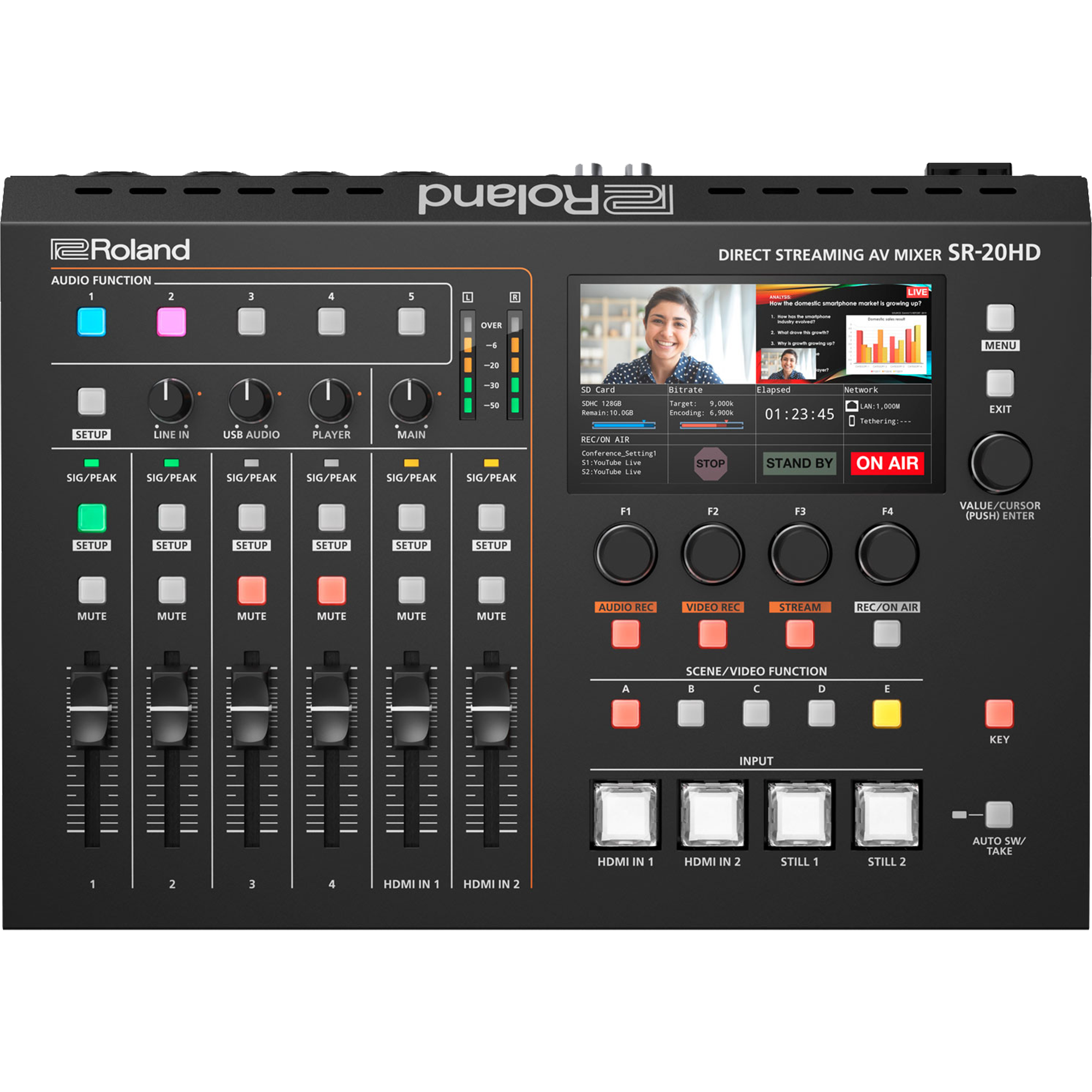Tap the presenter video preview on the display
The height and width of the screenshot is (1092, 1092).
(668, 334)
